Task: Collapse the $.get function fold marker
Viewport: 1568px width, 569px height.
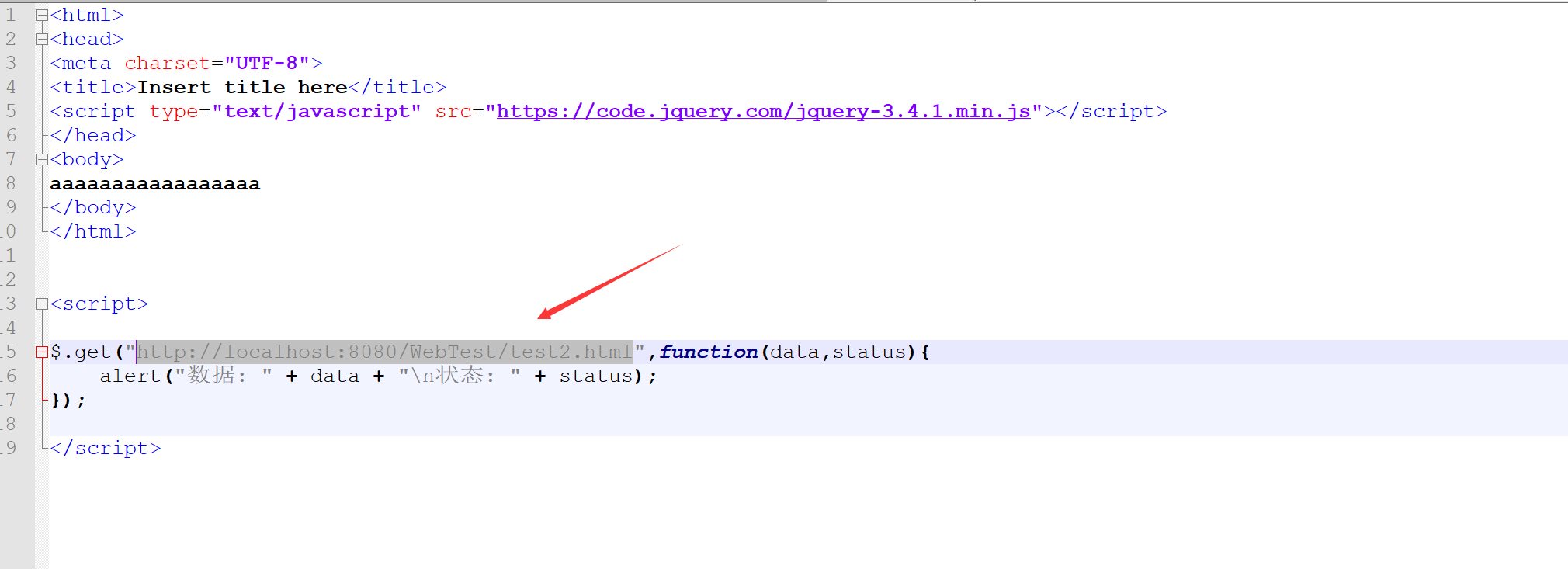Action: click(42, 352)
